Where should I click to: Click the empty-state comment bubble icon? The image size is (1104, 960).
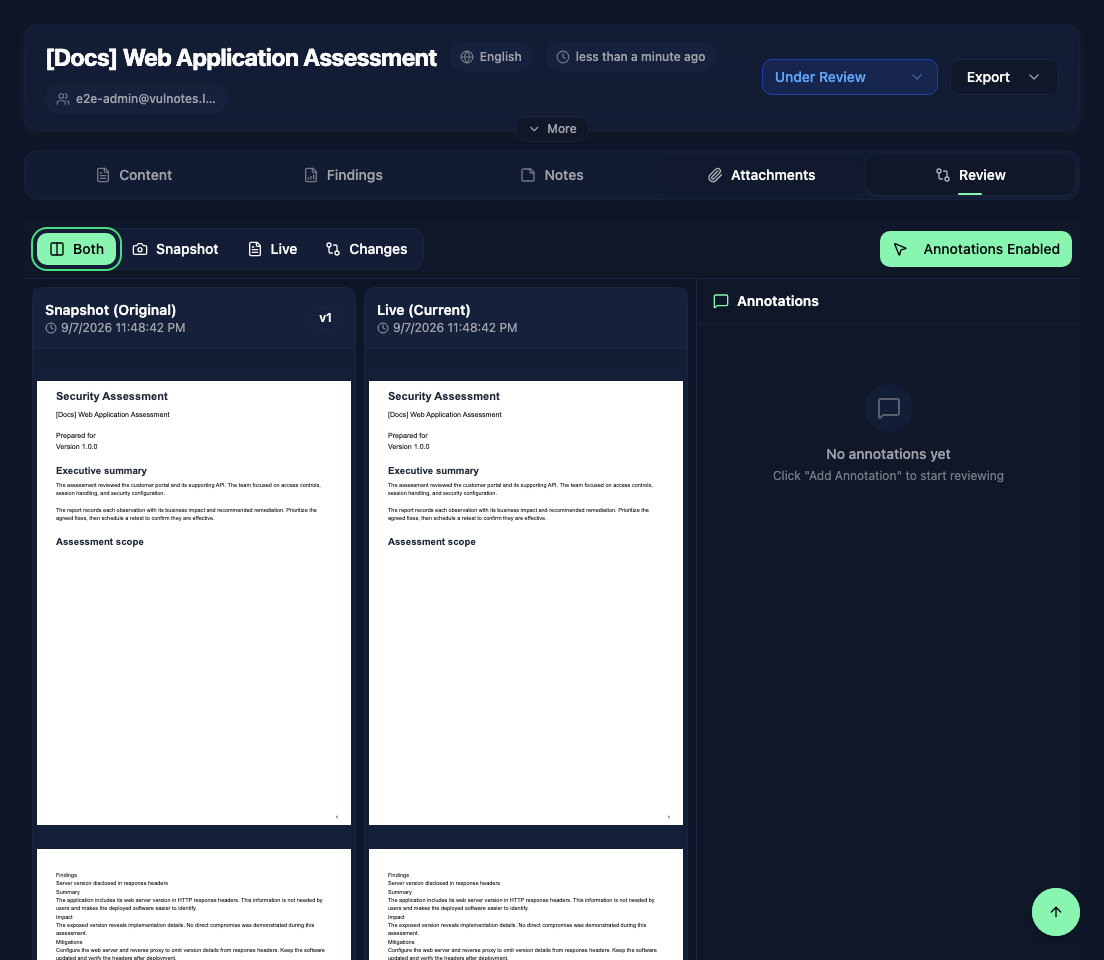(x=889, y=408)
